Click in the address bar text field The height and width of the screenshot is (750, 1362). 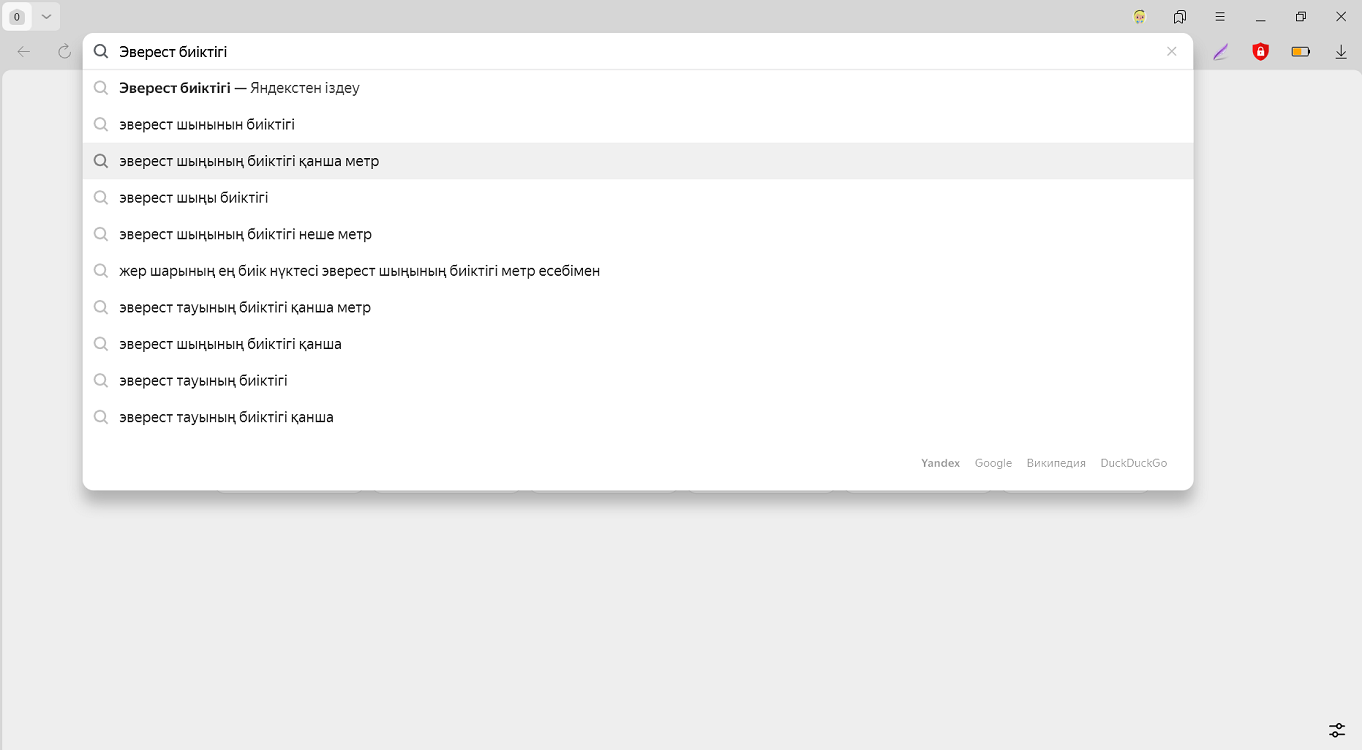pos(600,52)
